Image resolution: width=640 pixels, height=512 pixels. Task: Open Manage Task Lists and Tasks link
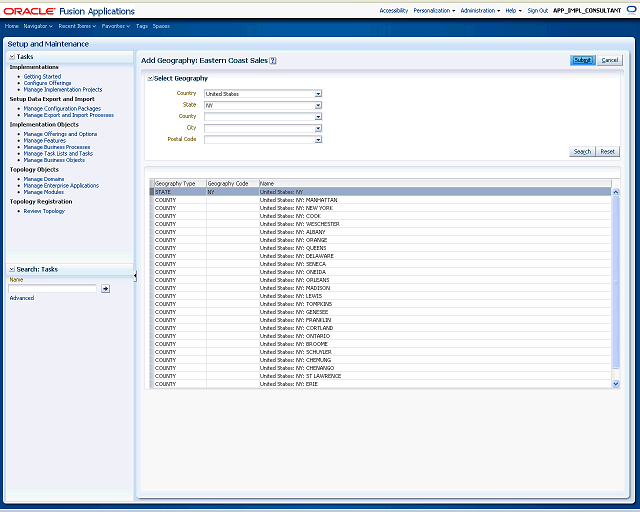[58, 154]
